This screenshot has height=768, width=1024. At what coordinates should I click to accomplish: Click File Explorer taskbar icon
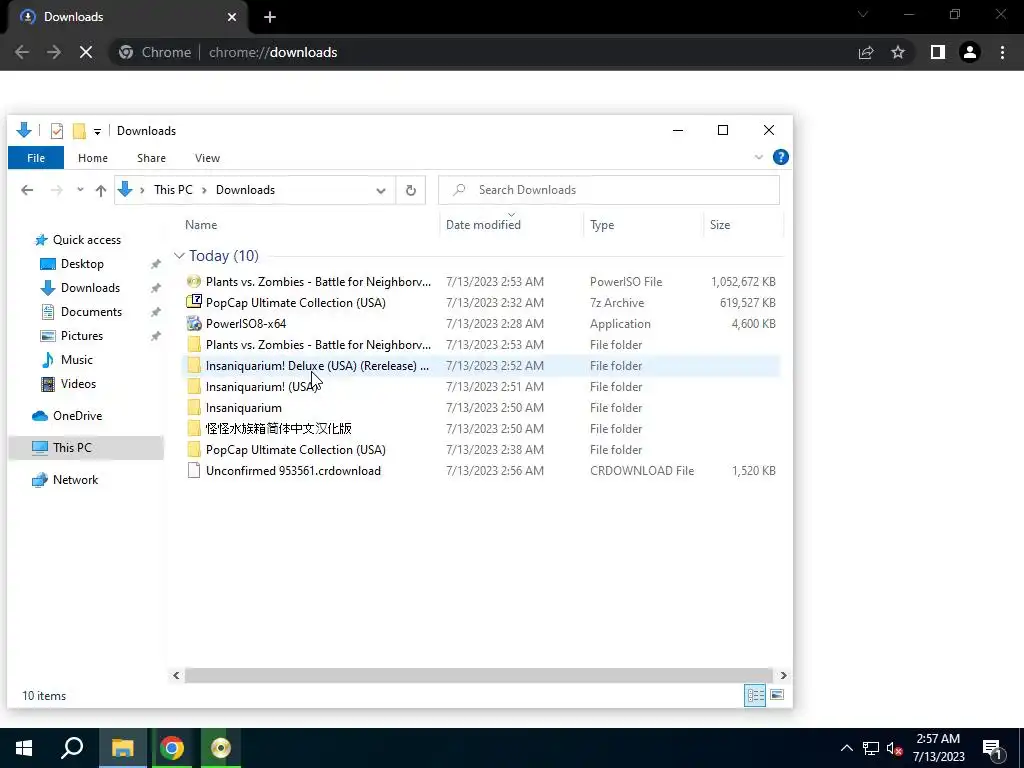click(122, 748)
